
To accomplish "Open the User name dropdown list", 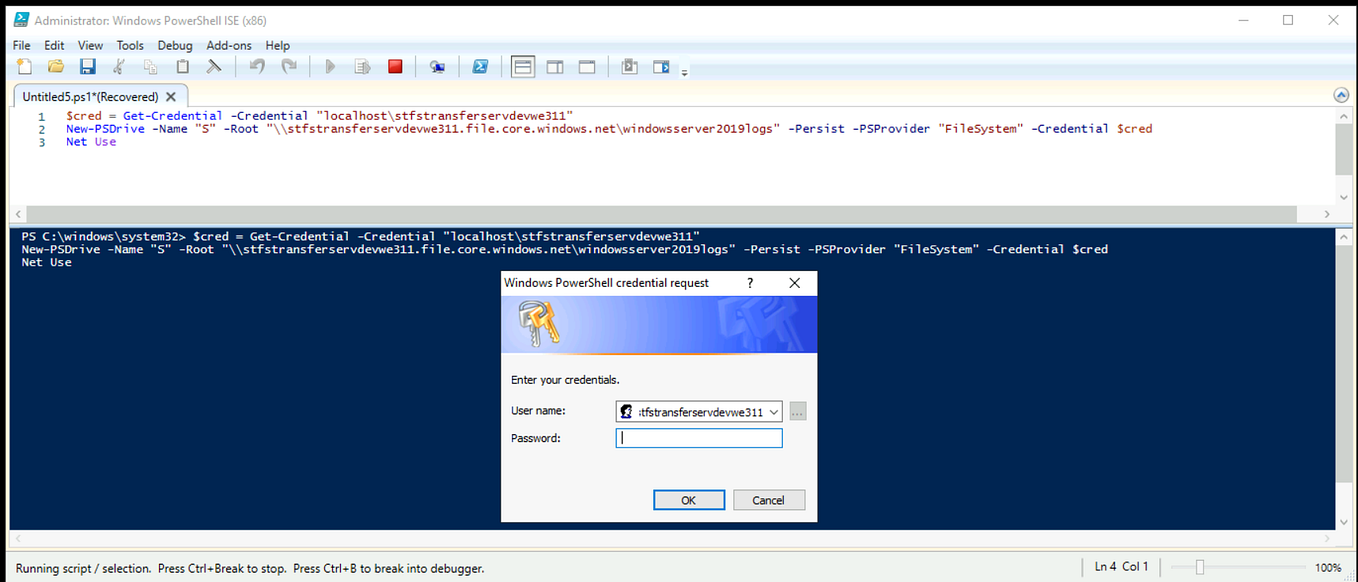I will pos(774,411).
